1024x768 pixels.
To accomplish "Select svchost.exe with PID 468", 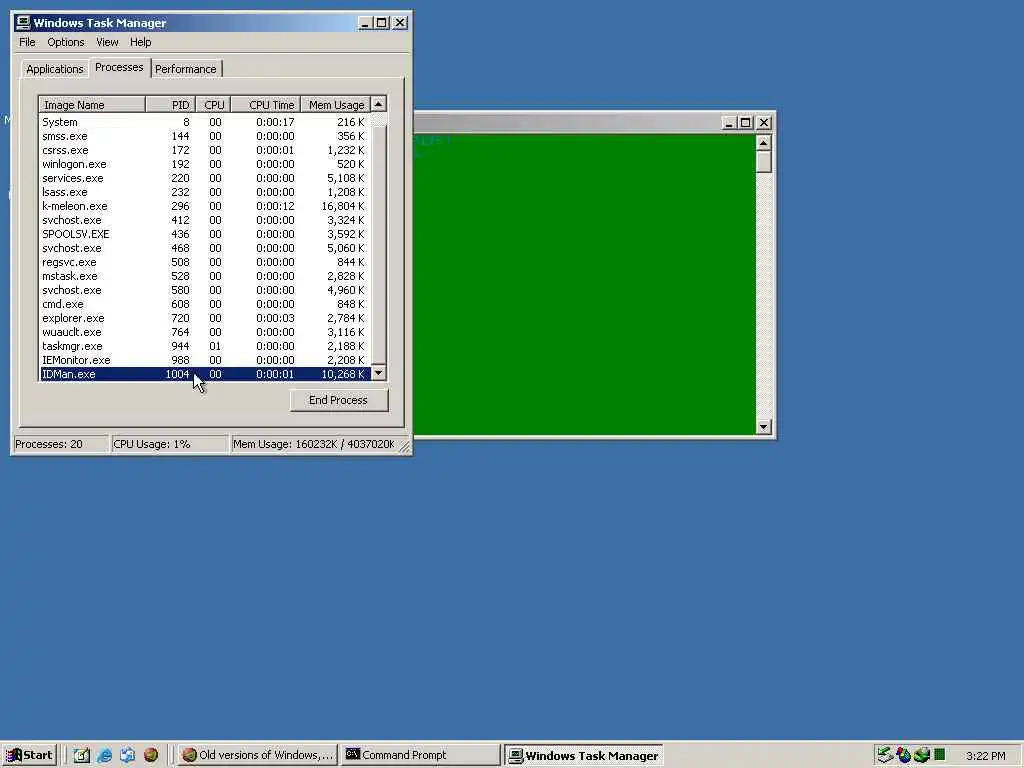I will point(204,248).
